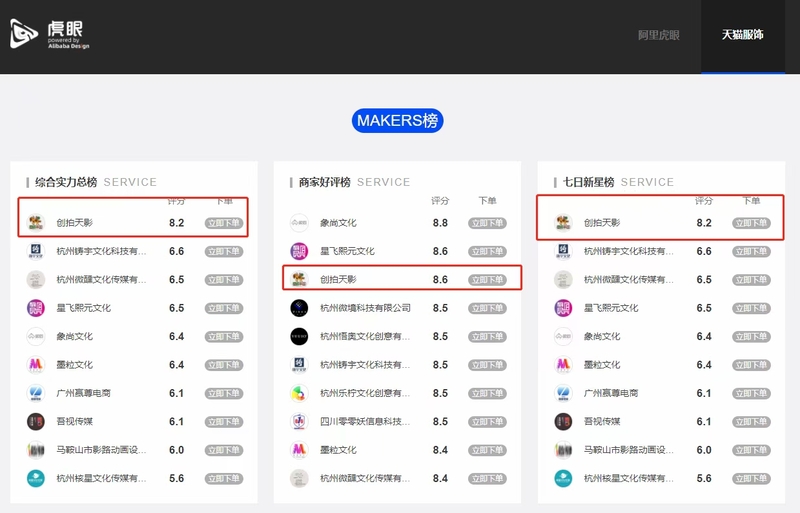Open 象尚文化 name in 商家好评榜
Screen dimensions: 800x513
tap(338, 223)
